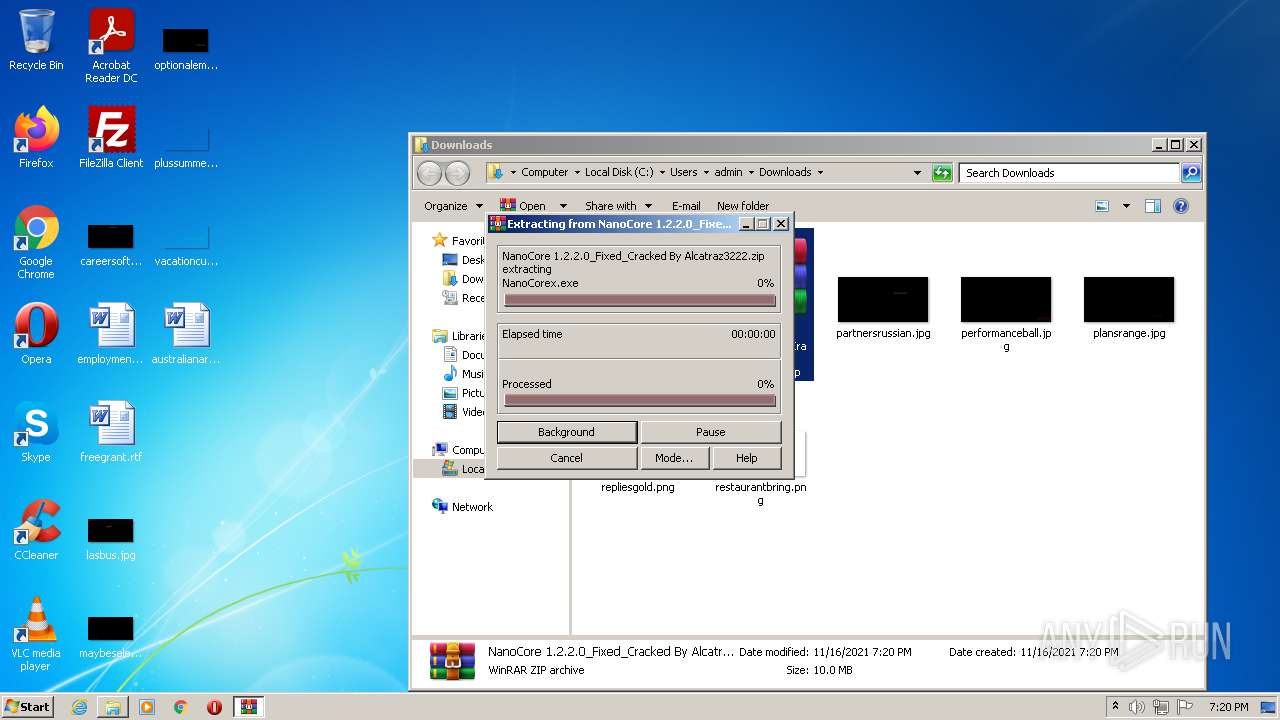Pause the WinRAR extraction
The width and height of the screenshot is (1280, 720).
(711, 432)
